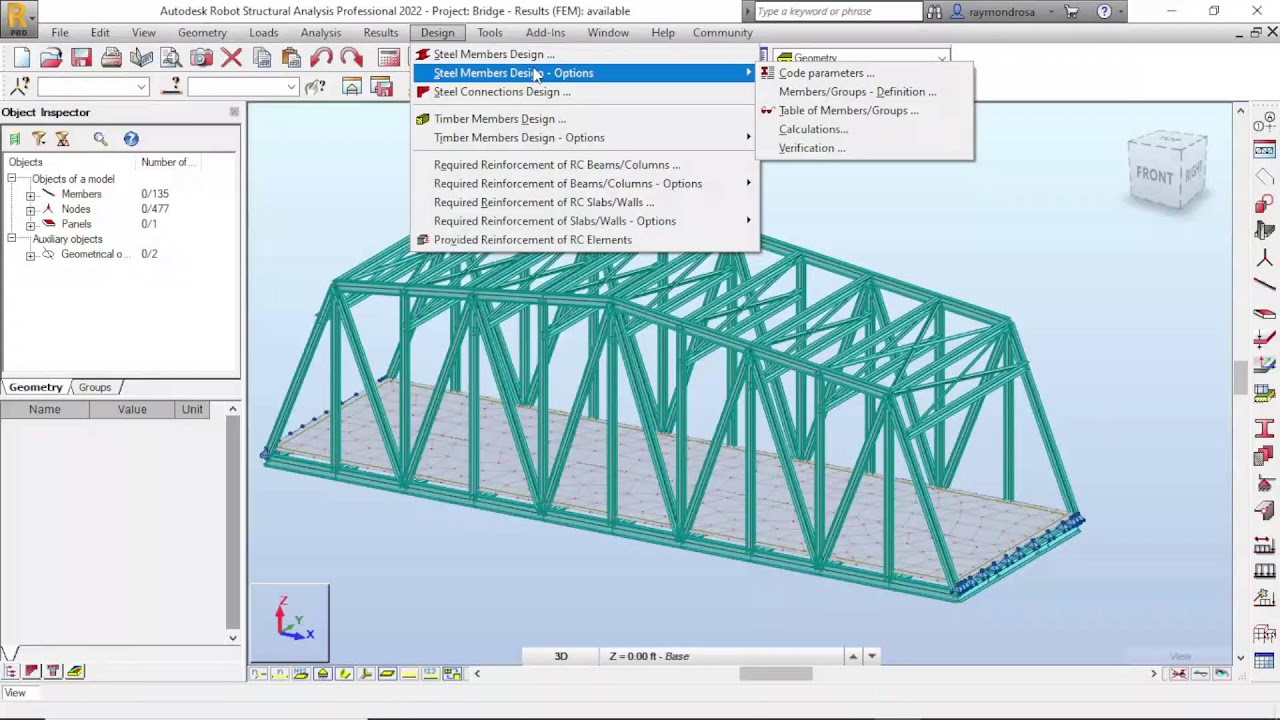
Task: Expand the Nodes tree node
Action: tap(30, 209)
